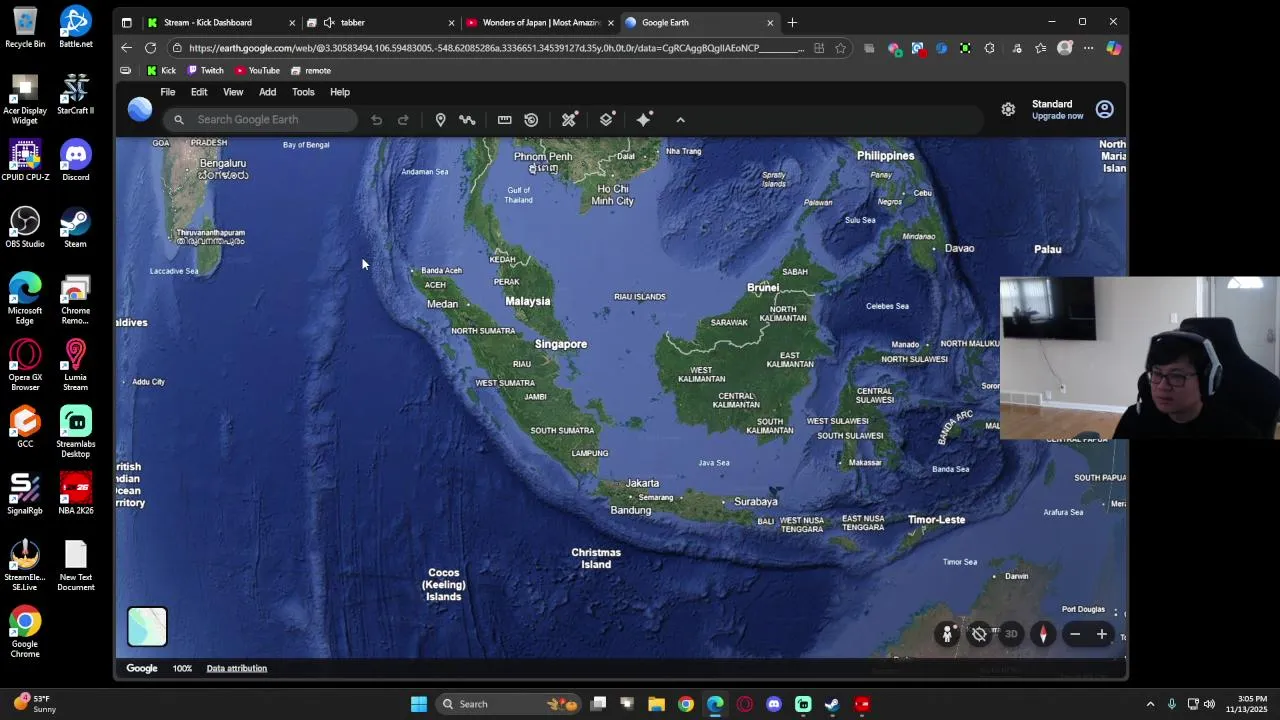
Task: Click the locate my position icon
Action: tap(979, 634)
